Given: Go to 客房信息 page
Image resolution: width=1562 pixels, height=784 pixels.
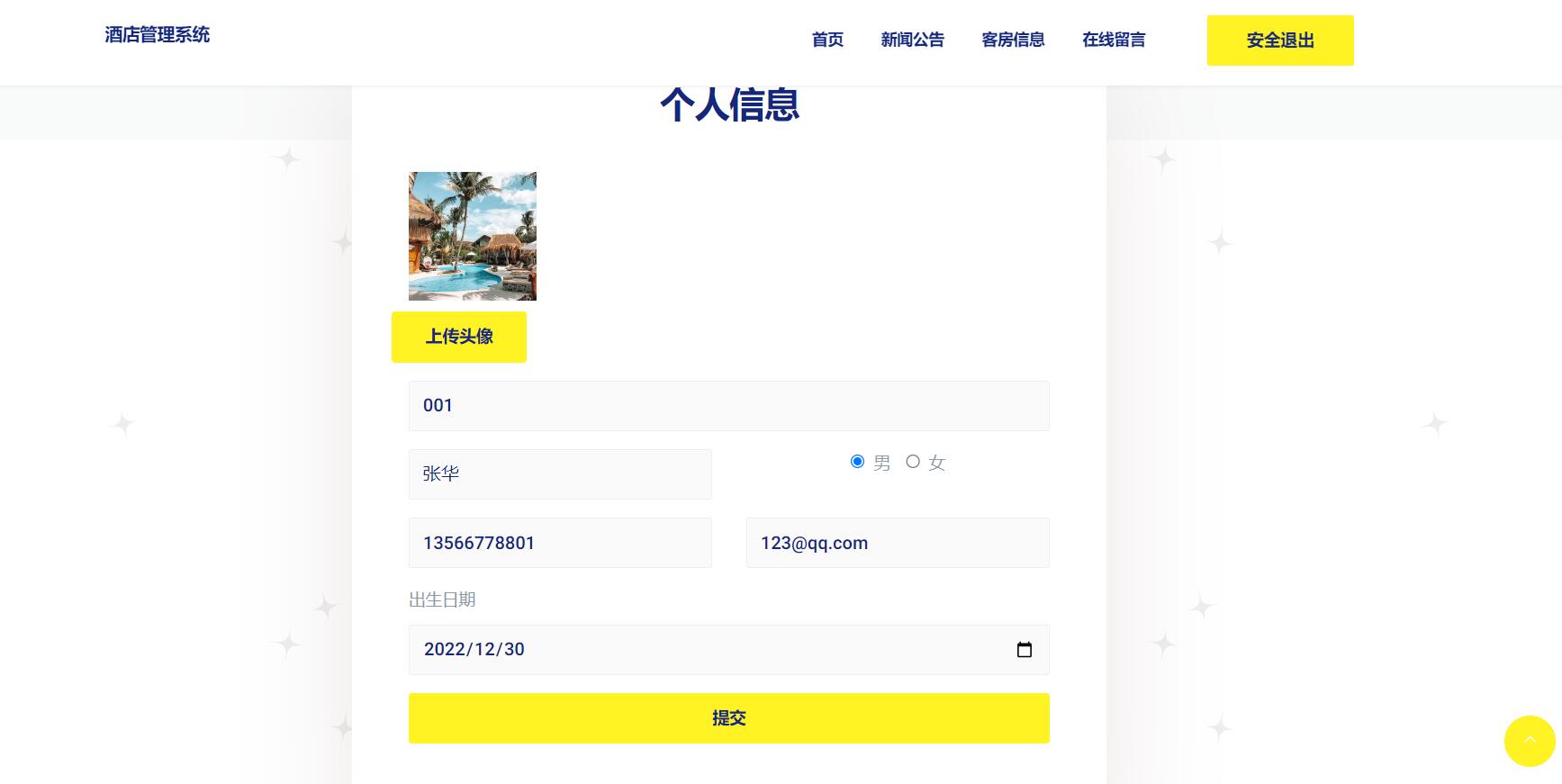Looking at the screenshot, I should [x=1013, y=40].
